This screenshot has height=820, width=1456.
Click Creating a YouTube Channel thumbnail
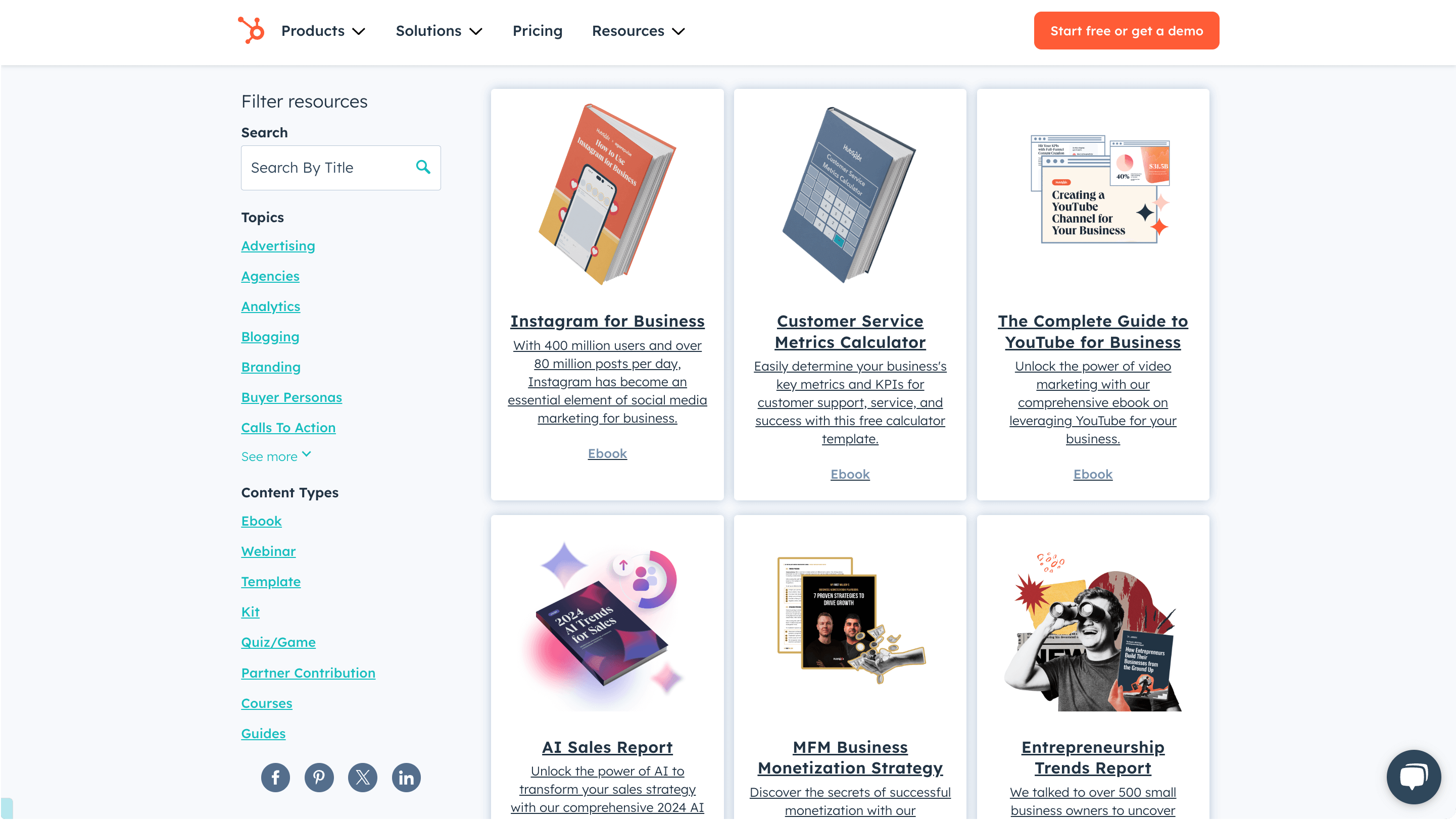point(1099,189)
